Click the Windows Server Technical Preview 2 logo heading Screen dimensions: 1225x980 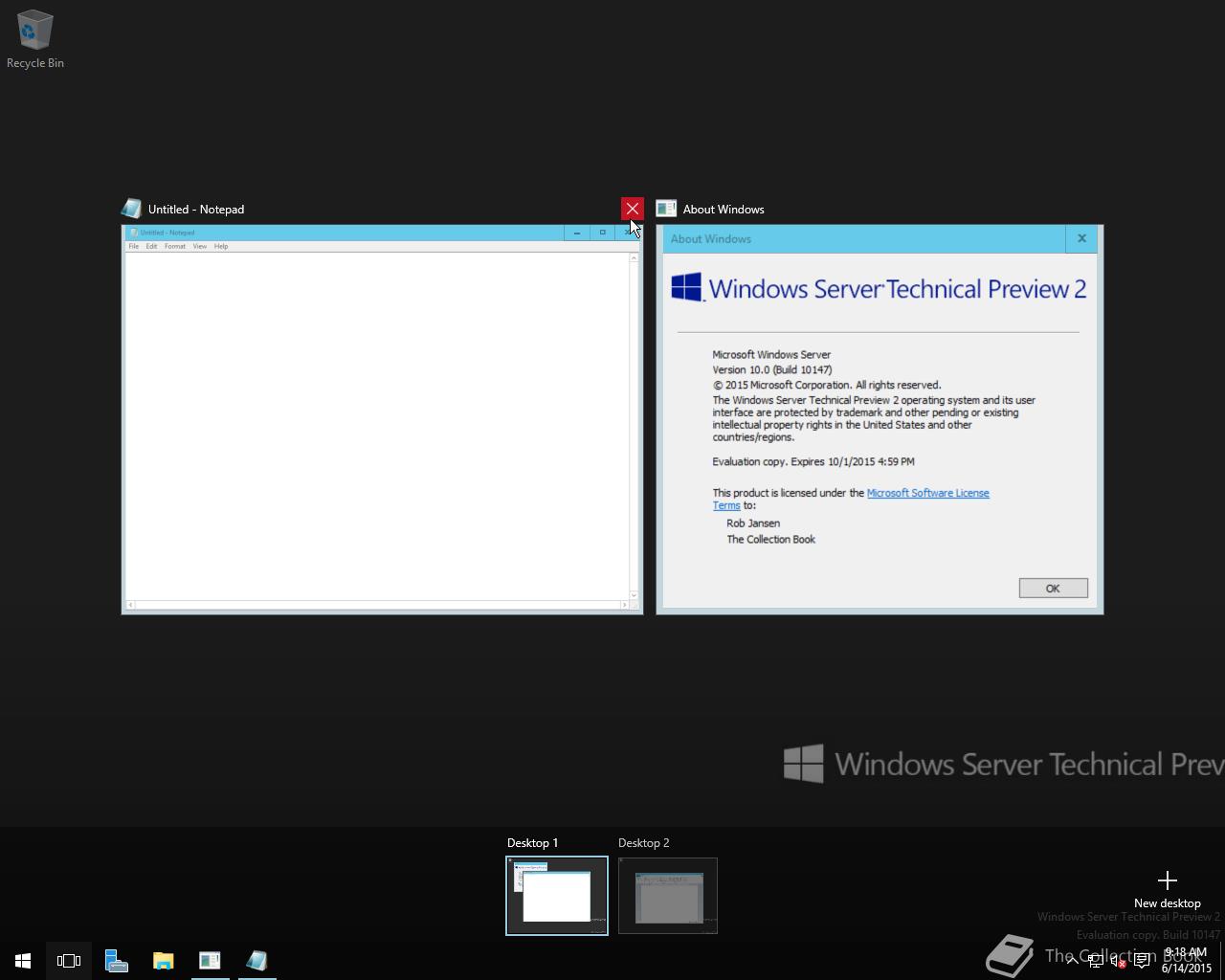pos(879,288)
